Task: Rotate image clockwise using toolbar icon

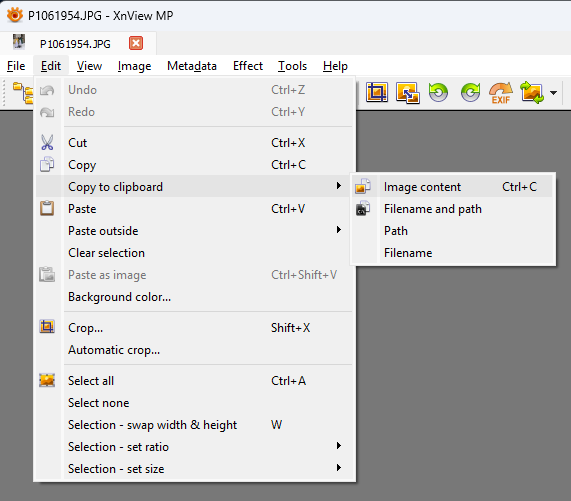Action: 470,92
